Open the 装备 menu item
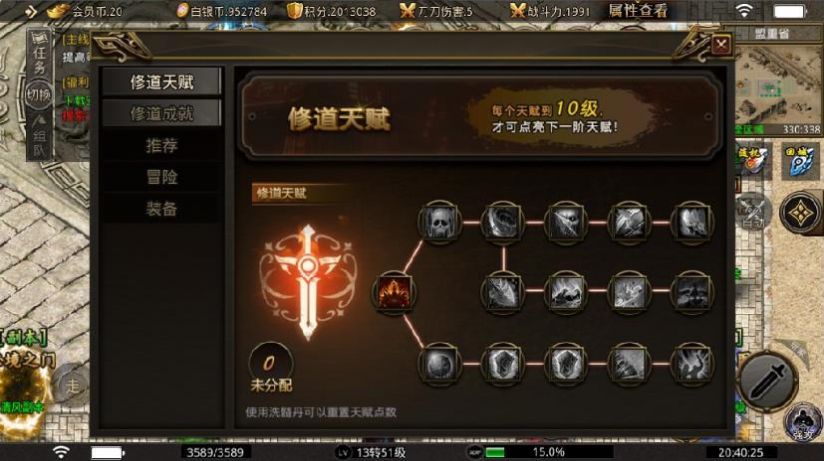 [x=162, y=209]
